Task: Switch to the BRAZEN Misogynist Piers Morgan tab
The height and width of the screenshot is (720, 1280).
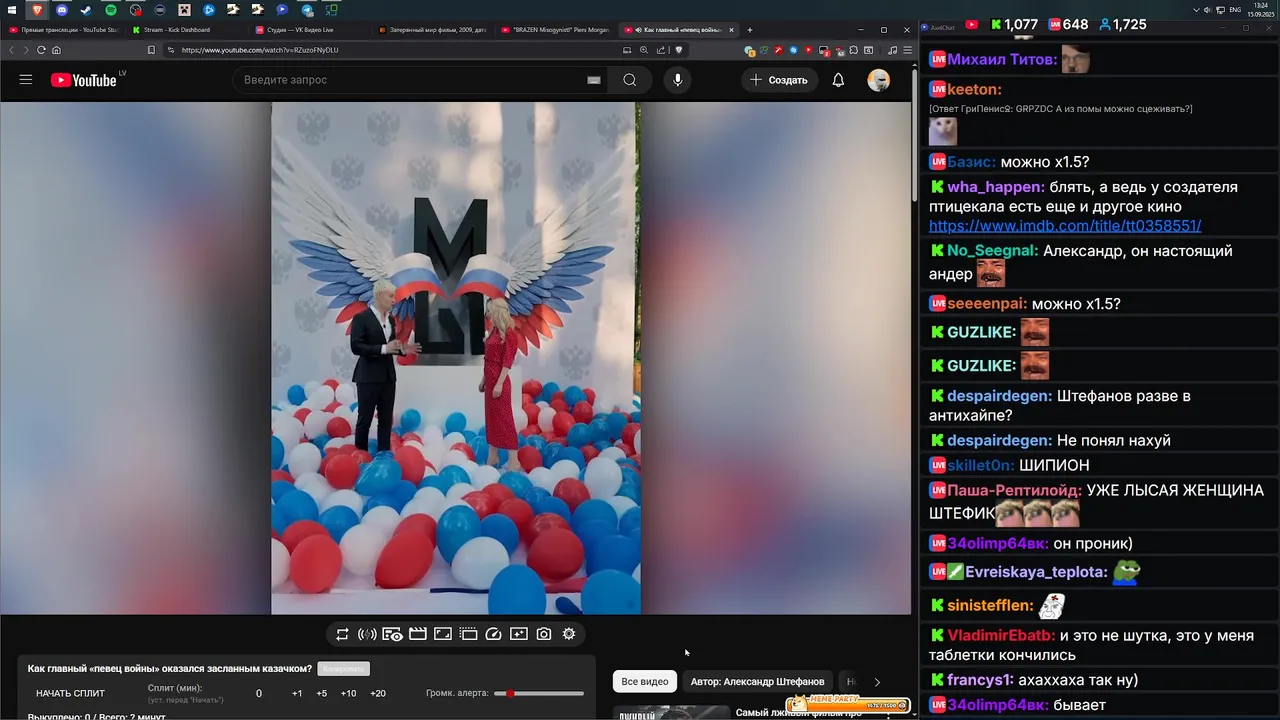Action: (556, 30)
